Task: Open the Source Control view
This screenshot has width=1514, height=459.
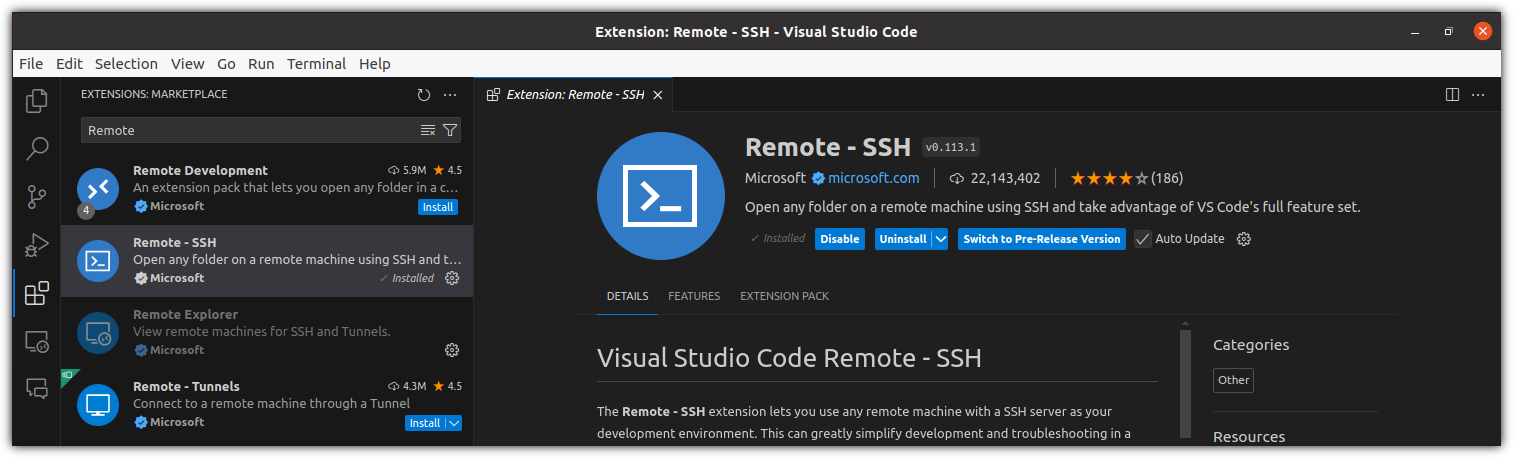Action: [37, 197]
